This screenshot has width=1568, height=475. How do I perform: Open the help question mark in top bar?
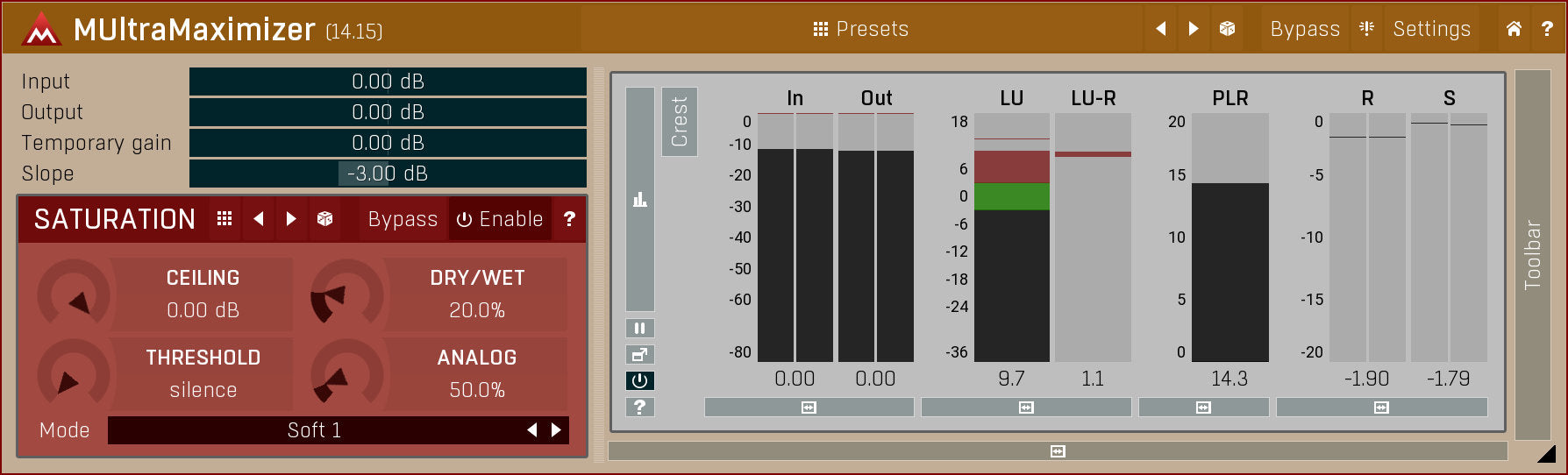point(1547,29)
